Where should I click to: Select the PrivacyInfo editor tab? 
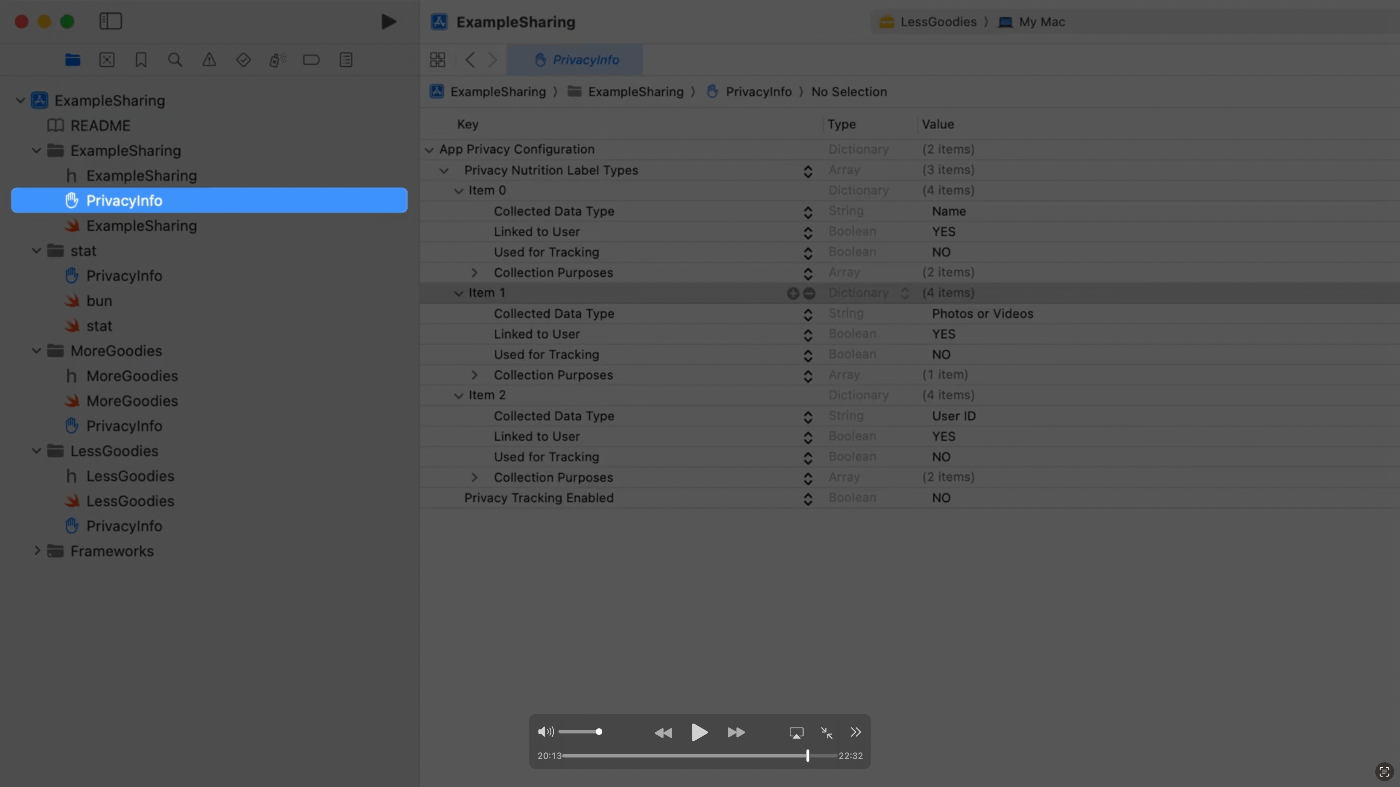coord(575,60)
